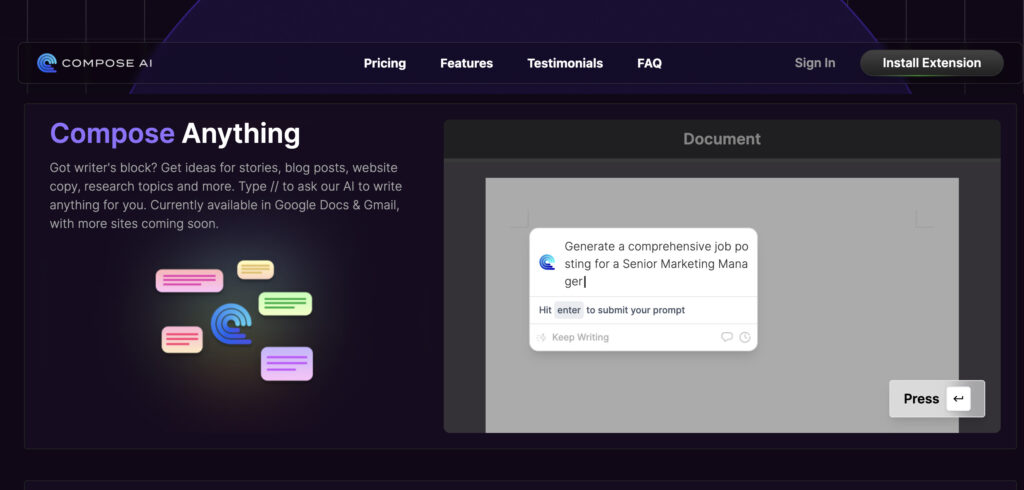Click the Press enter key button
Image resolution: width=1024 pixels, height=490 pixels.
pyautogui.click(x=936, y=399)
